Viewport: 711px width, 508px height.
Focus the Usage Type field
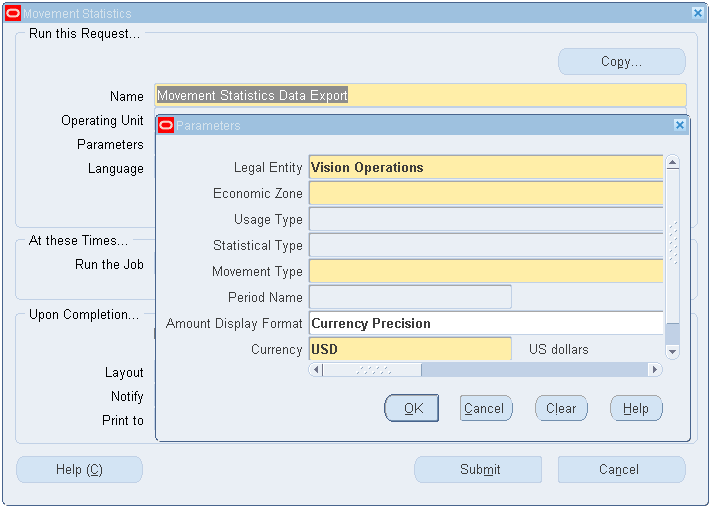coord(486,220)
